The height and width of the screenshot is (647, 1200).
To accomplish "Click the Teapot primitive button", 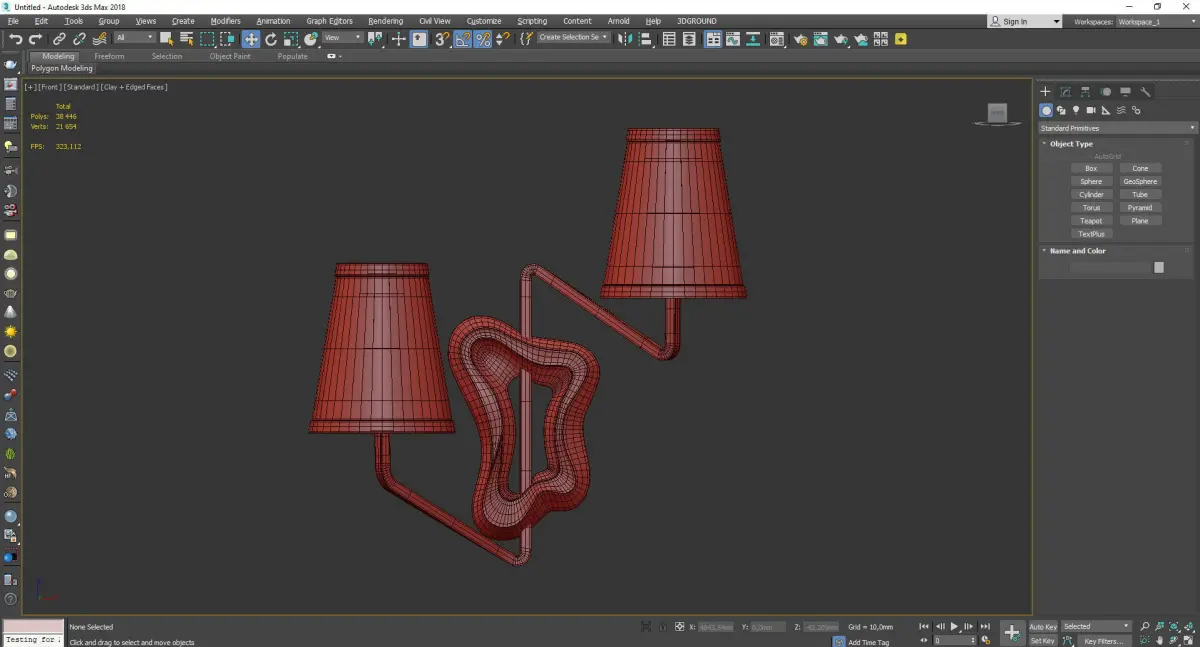I will point(1091,221).
